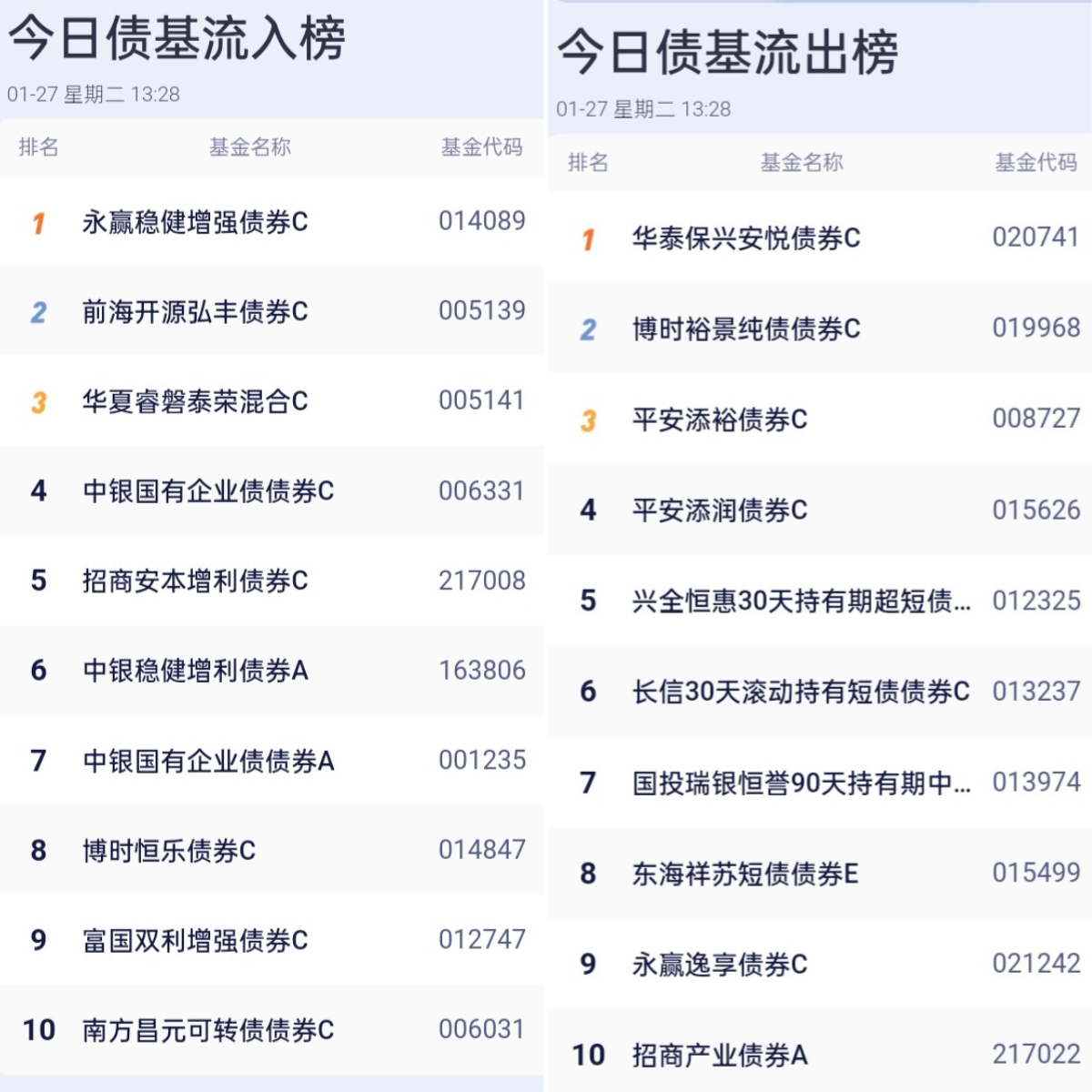Select the 中银稳健增强债券A row

[195, 671]
